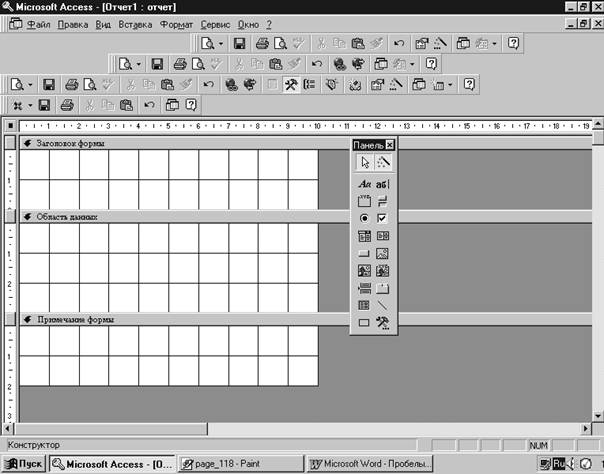Switch to Microsoft Word in the taskbar

(x=370, y=464)
